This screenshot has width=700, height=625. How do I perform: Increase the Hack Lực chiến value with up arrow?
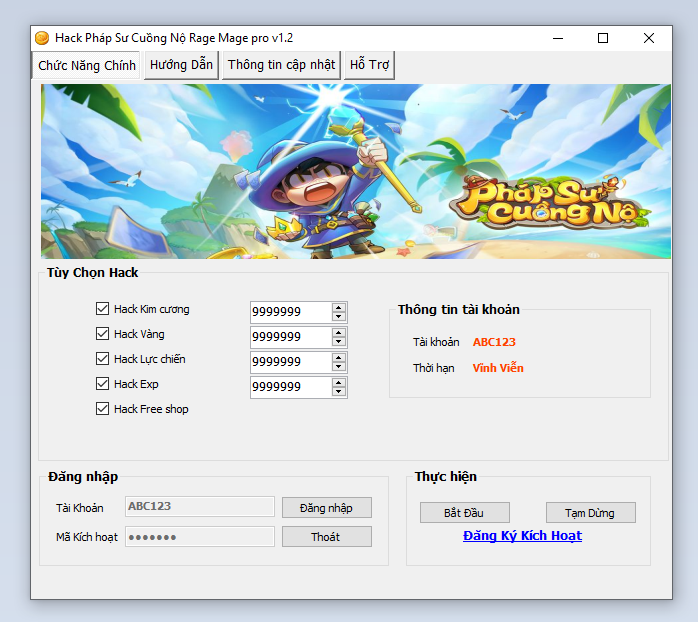pyautogui.click(x=339, y=358)
